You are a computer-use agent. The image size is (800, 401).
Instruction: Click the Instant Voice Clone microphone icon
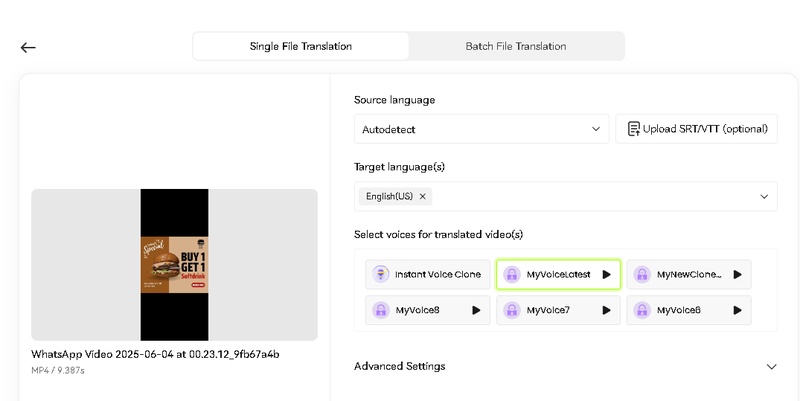[x=381, y=274]
